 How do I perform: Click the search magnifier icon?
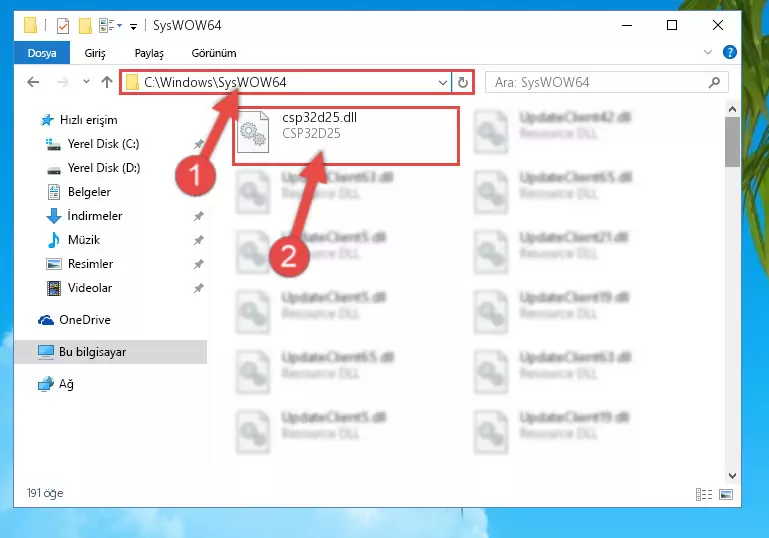point(715,82)
